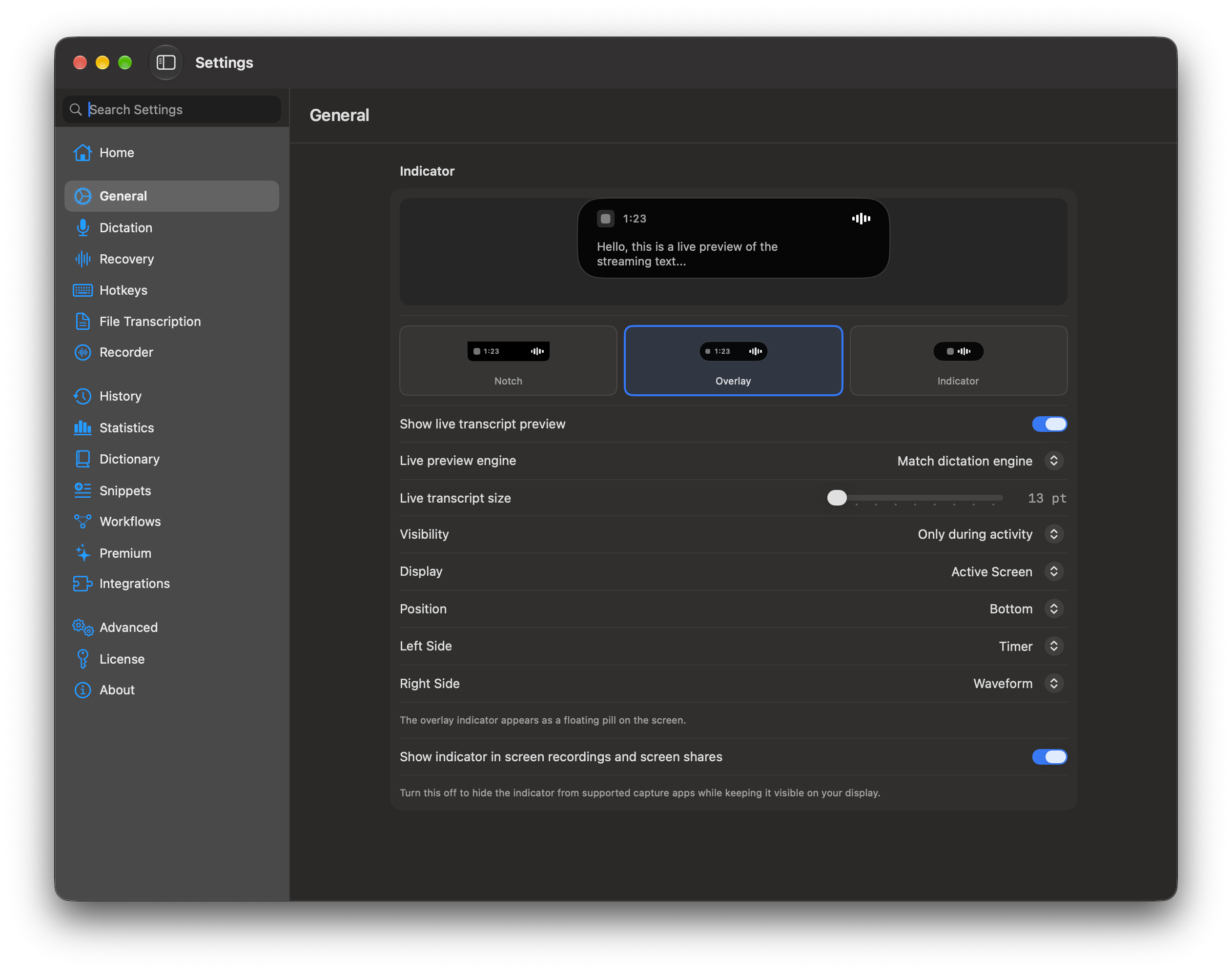Click the Snippets list icon
The height and width of the screenshot is (973, 1232).
pyautogui.click(x=82, y=490)
